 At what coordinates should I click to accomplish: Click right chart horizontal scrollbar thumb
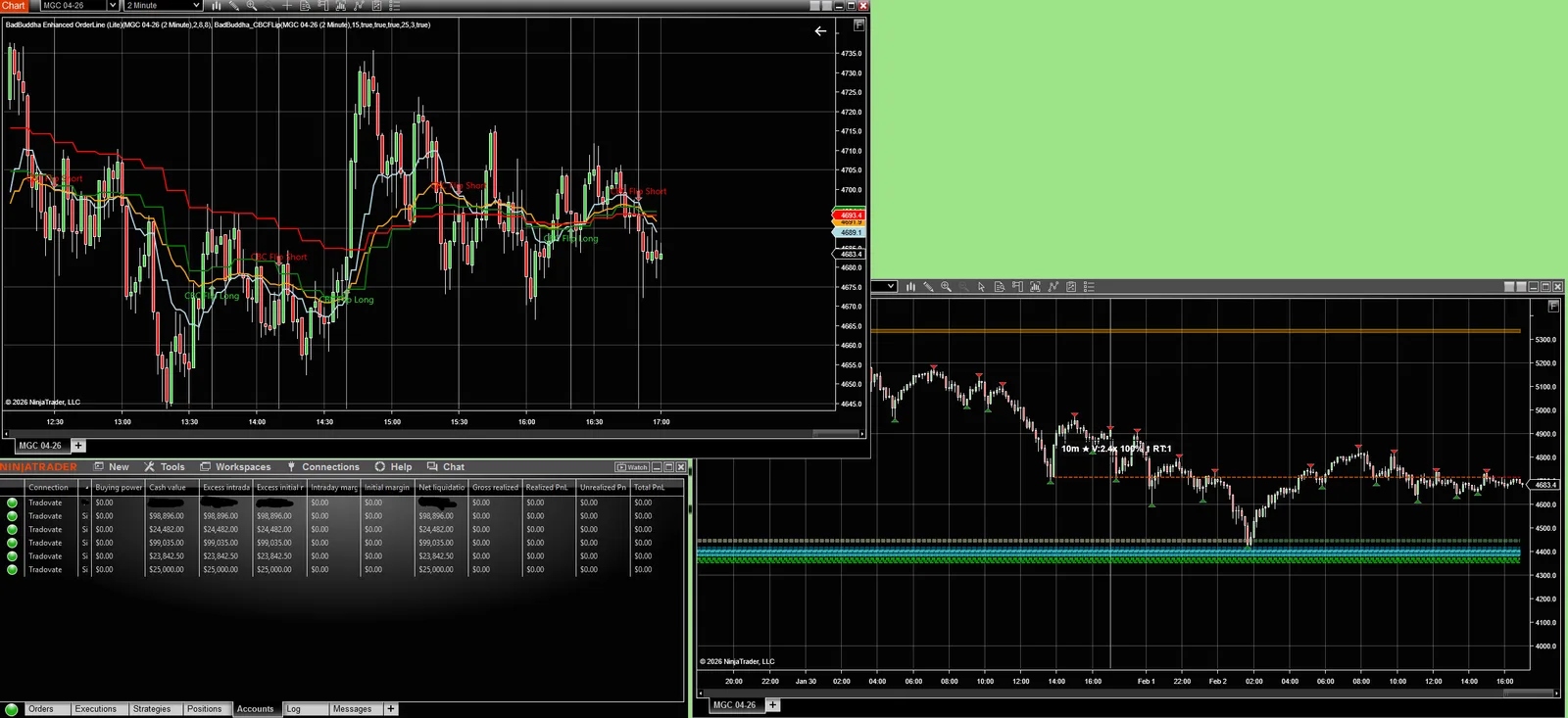pyautogui.click(x=1528, y=693)
